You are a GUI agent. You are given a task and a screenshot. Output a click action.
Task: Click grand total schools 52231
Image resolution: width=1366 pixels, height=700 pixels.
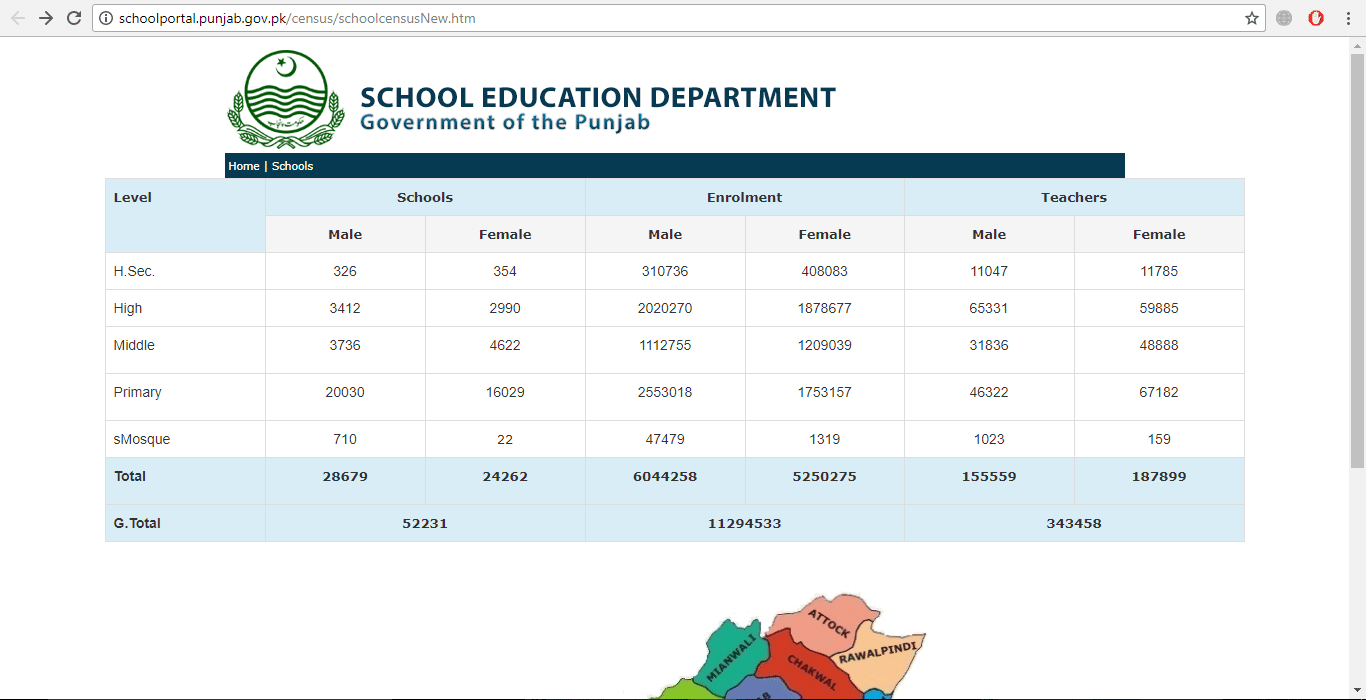pyautogui.click(x=425, y=523)
